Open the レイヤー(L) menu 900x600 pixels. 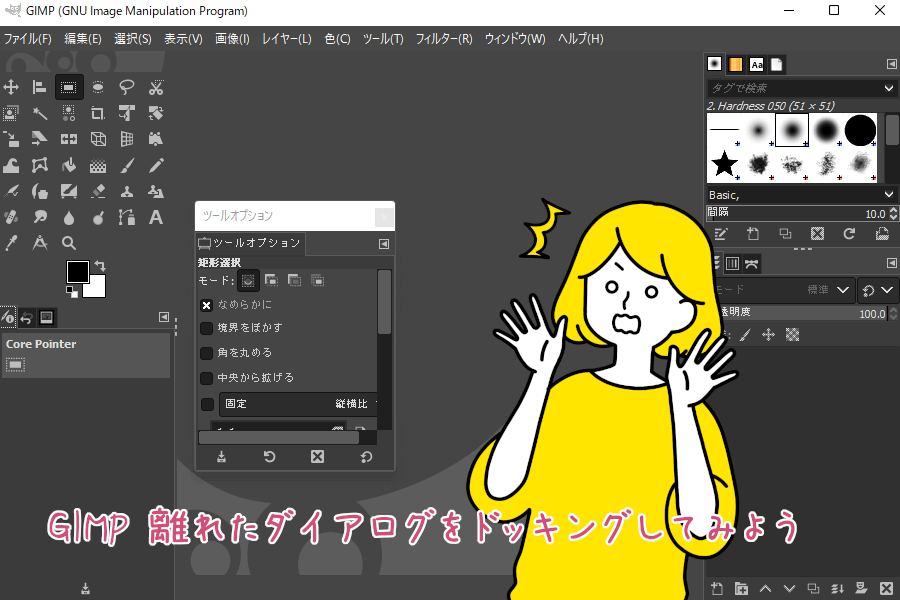click(286, 38)
